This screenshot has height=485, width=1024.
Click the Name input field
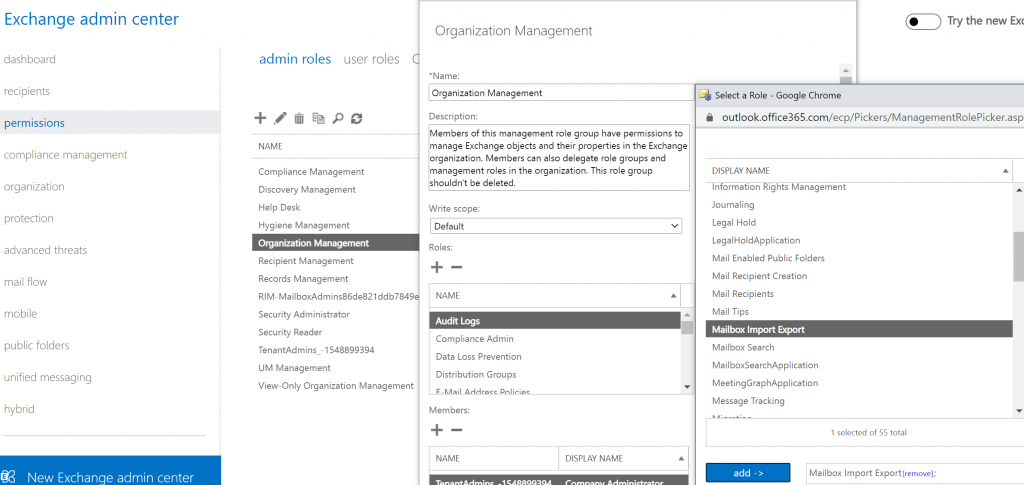(562, 93)
